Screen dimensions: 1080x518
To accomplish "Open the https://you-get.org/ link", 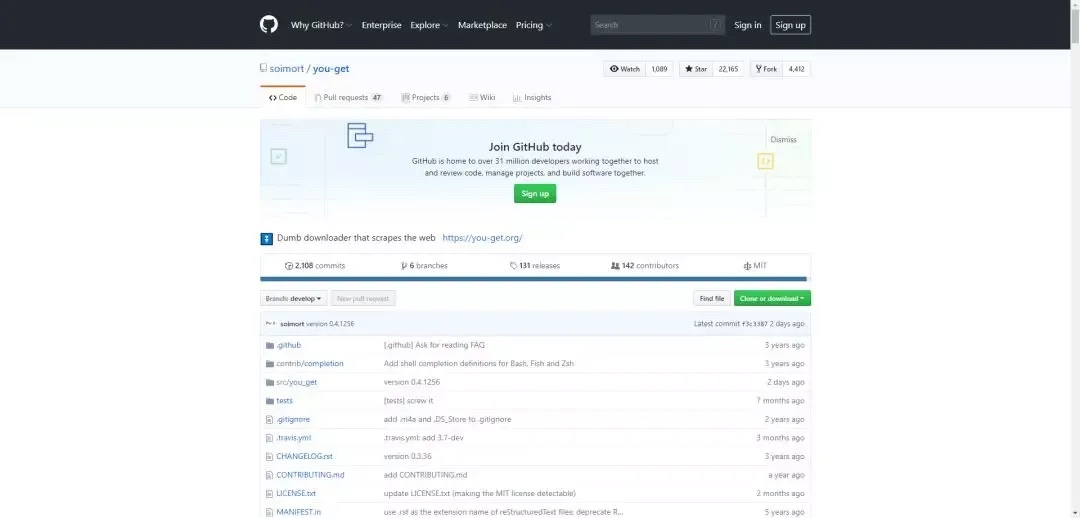I will click(482, 238).
